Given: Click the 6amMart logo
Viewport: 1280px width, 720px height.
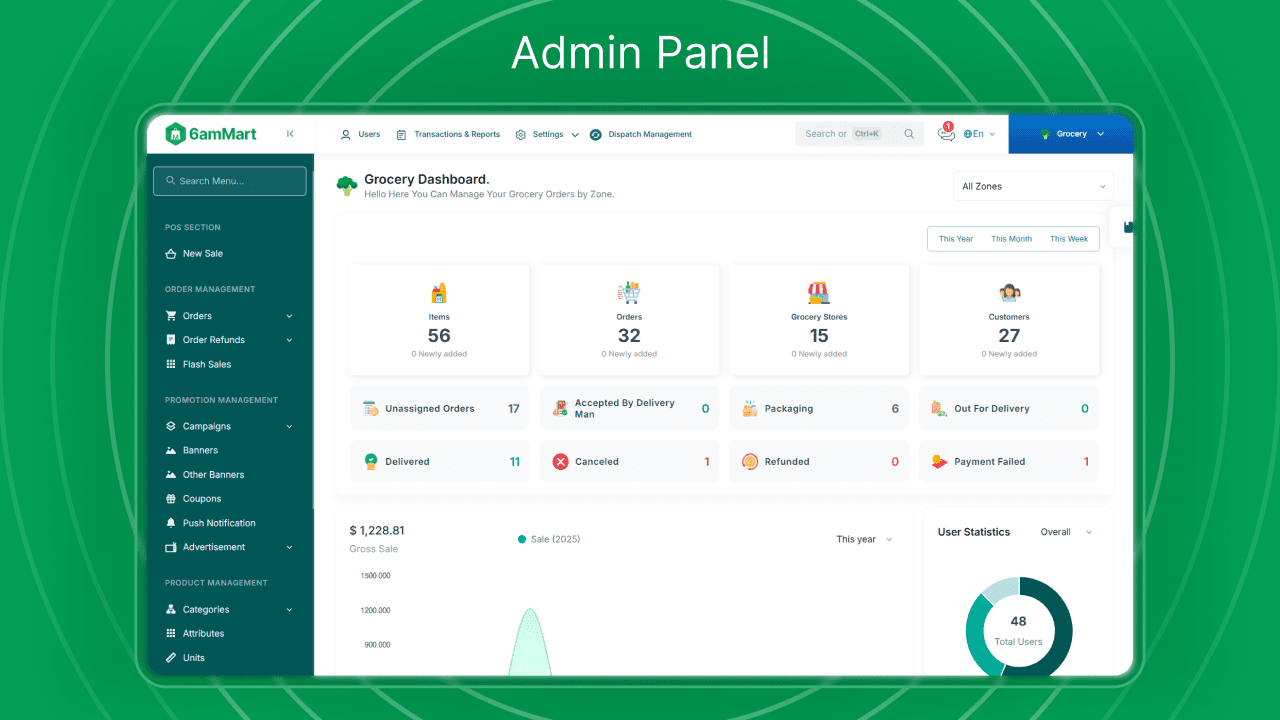Looking at the screenshot, I should click(x=211, y=134).
